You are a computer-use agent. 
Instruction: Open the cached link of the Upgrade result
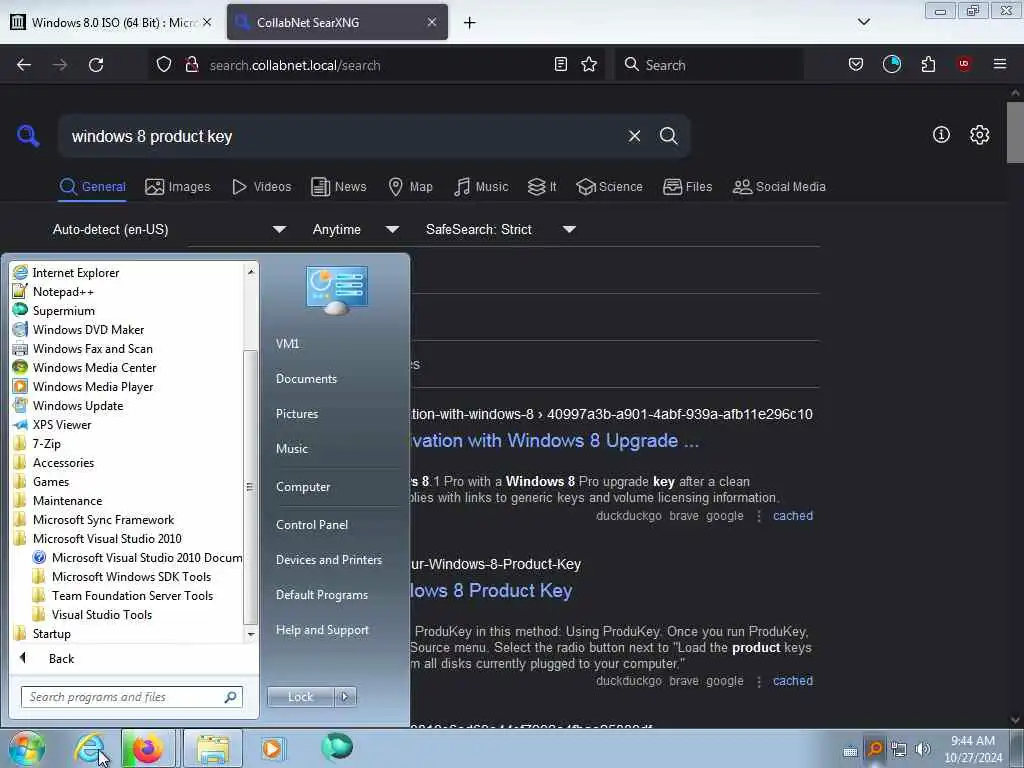793,515
